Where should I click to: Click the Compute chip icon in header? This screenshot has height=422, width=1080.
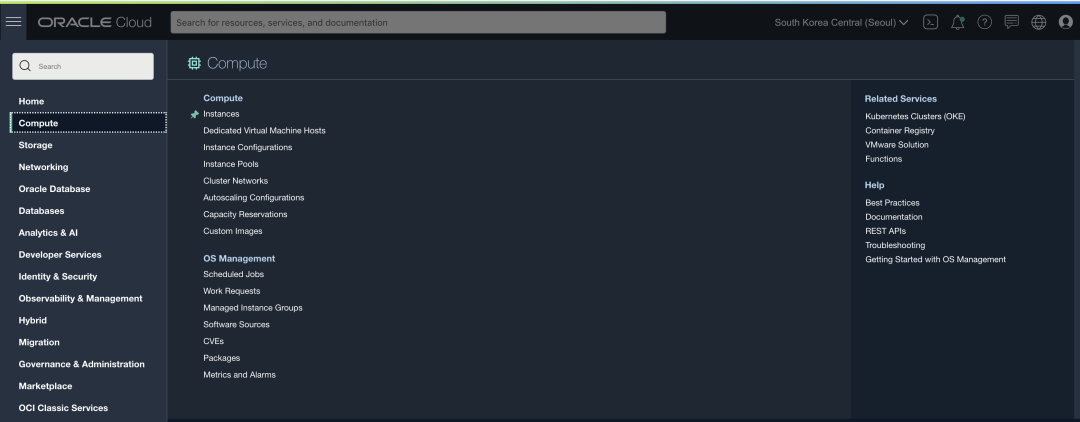tap(194, 63)
